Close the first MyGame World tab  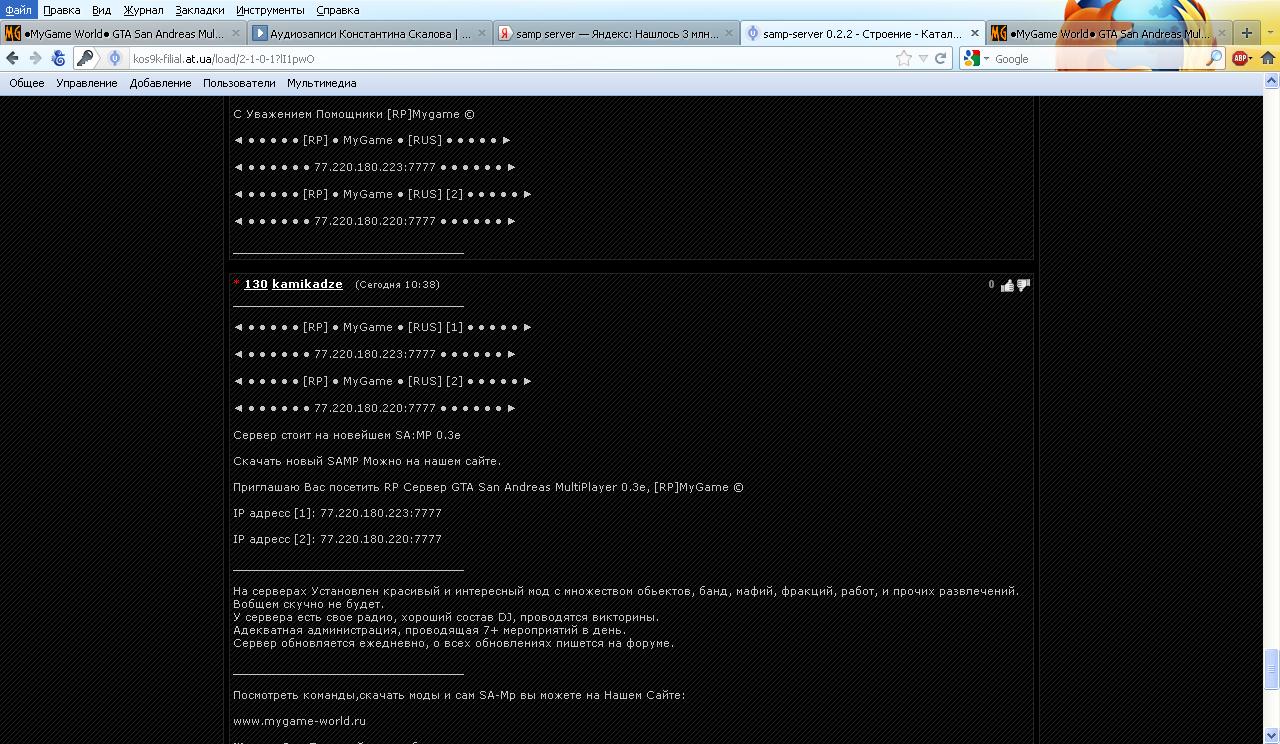[235, 33]
